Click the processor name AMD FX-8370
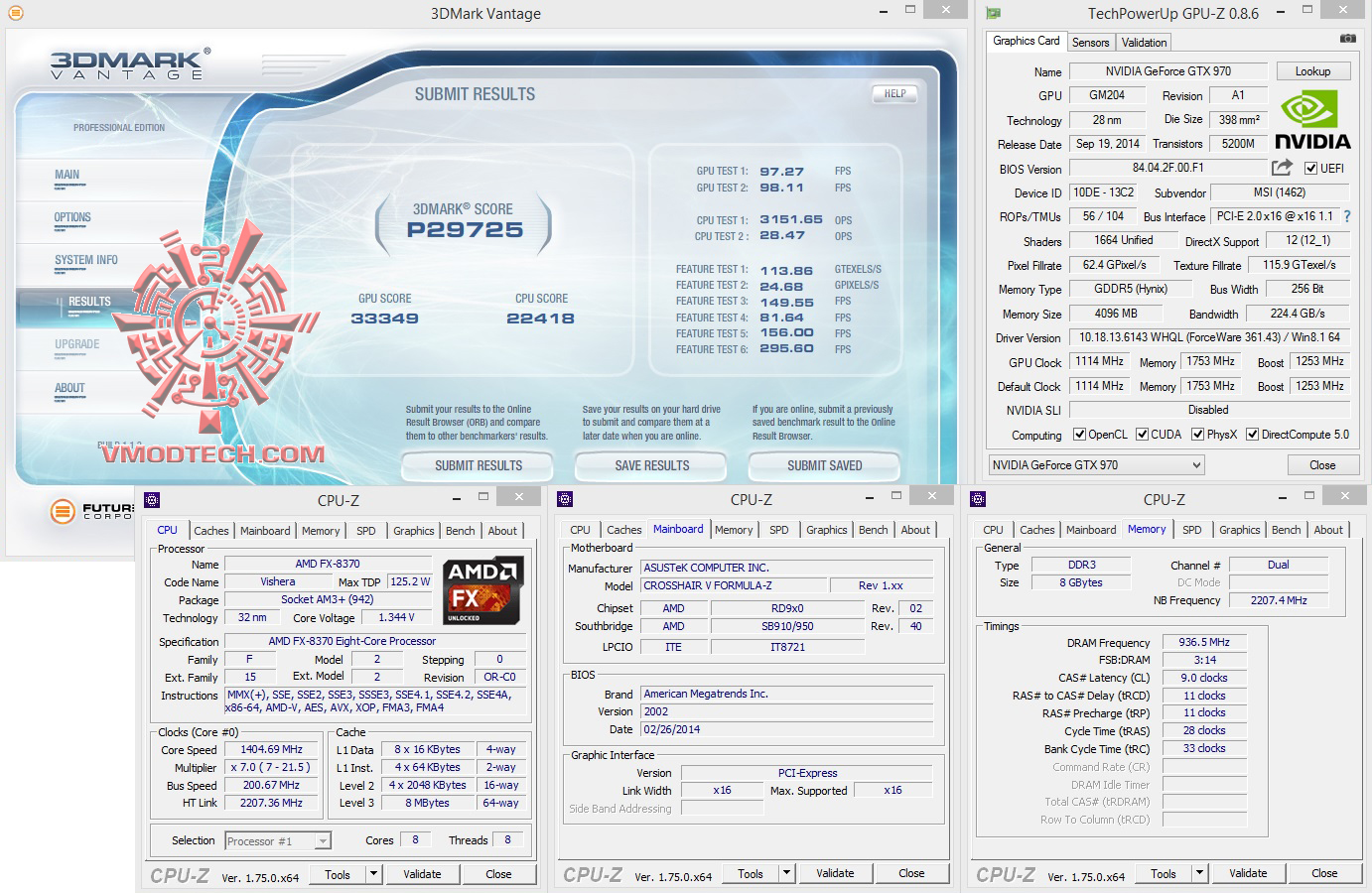1372x893 pixels. (x=328, y=564)
